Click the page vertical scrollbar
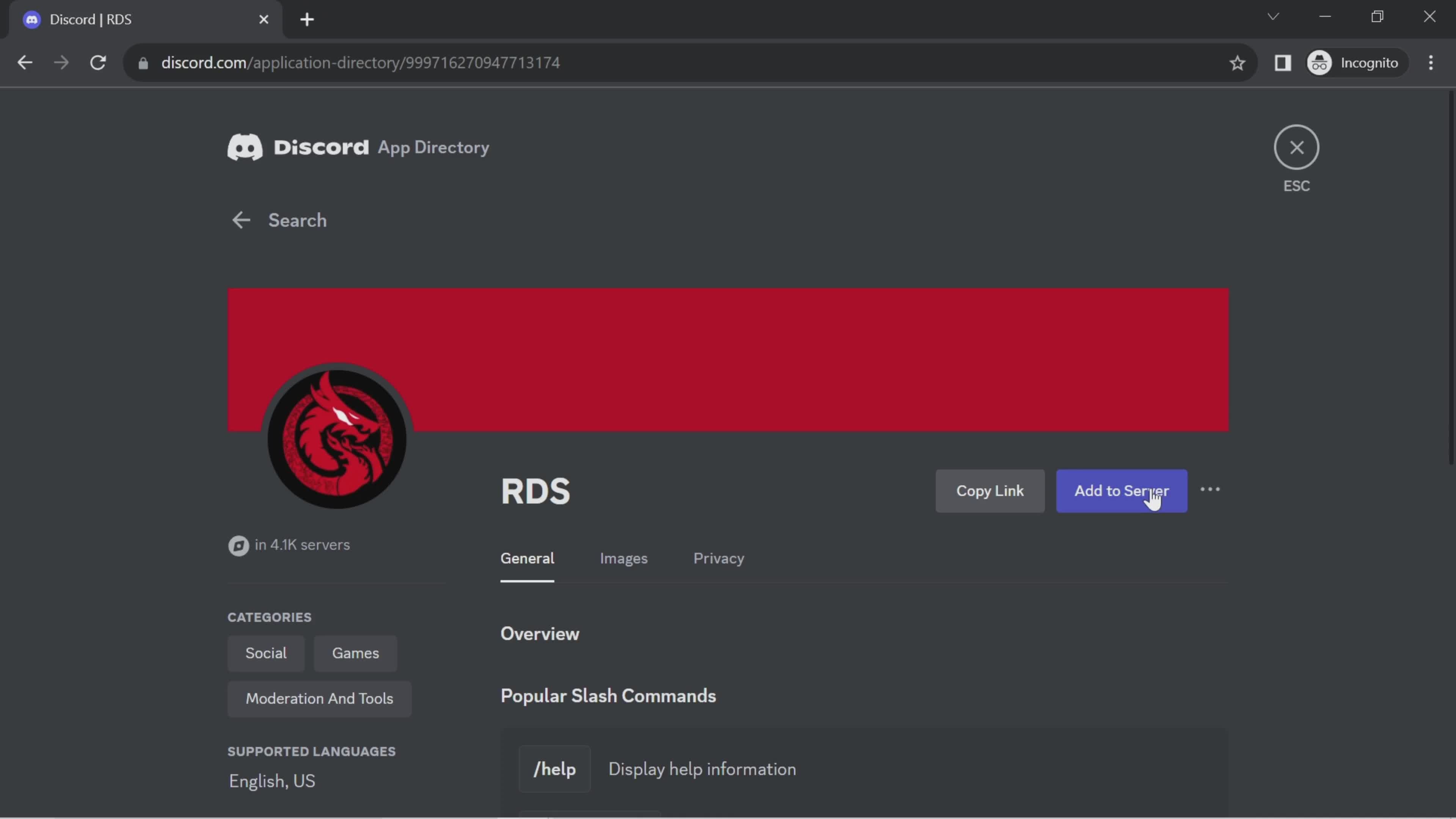1456x819 pixels. [x=1451, y=277]
